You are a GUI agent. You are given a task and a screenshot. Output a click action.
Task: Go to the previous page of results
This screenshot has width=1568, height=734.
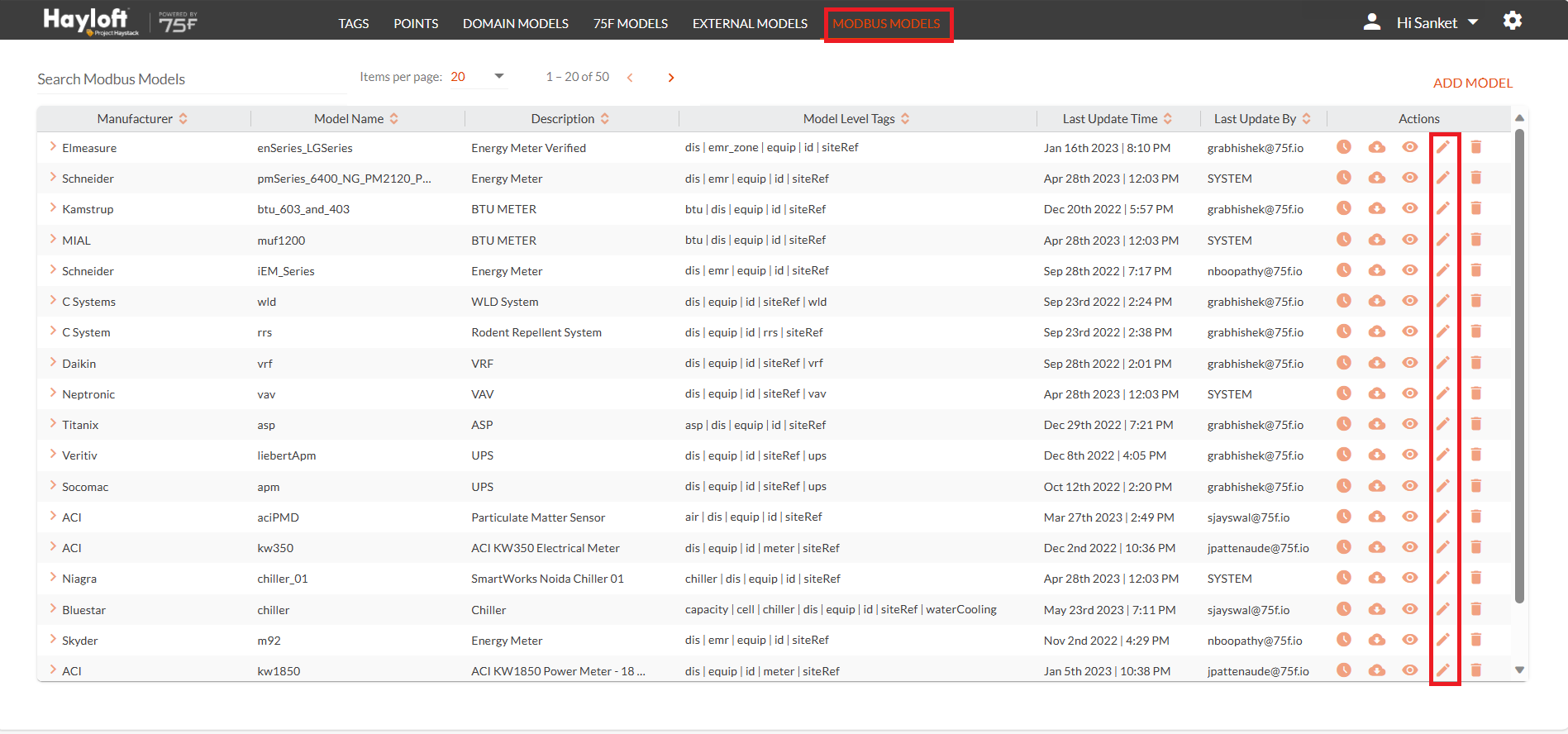[x=630, y=78]
